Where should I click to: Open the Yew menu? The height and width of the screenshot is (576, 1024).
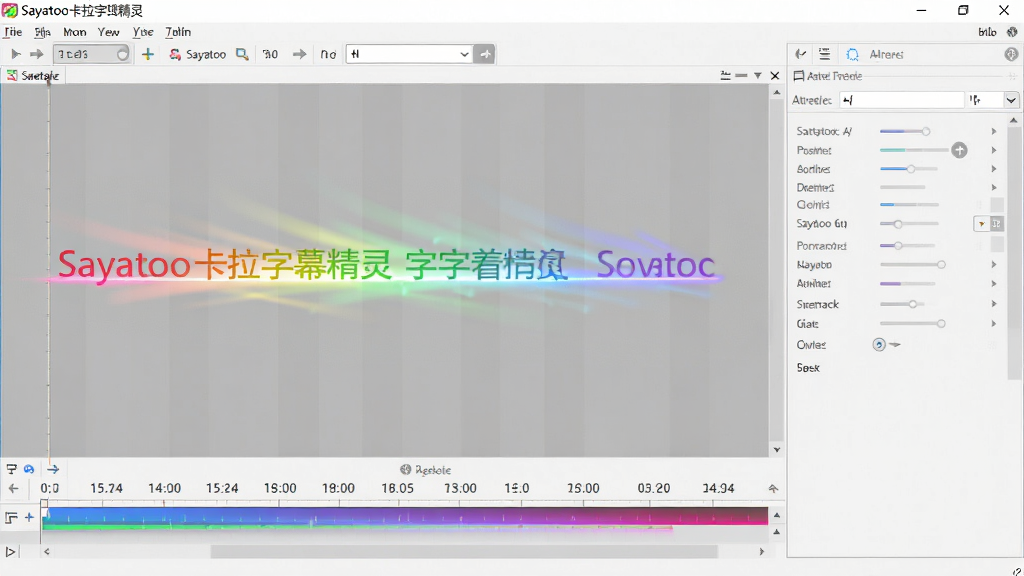[108, 32]
